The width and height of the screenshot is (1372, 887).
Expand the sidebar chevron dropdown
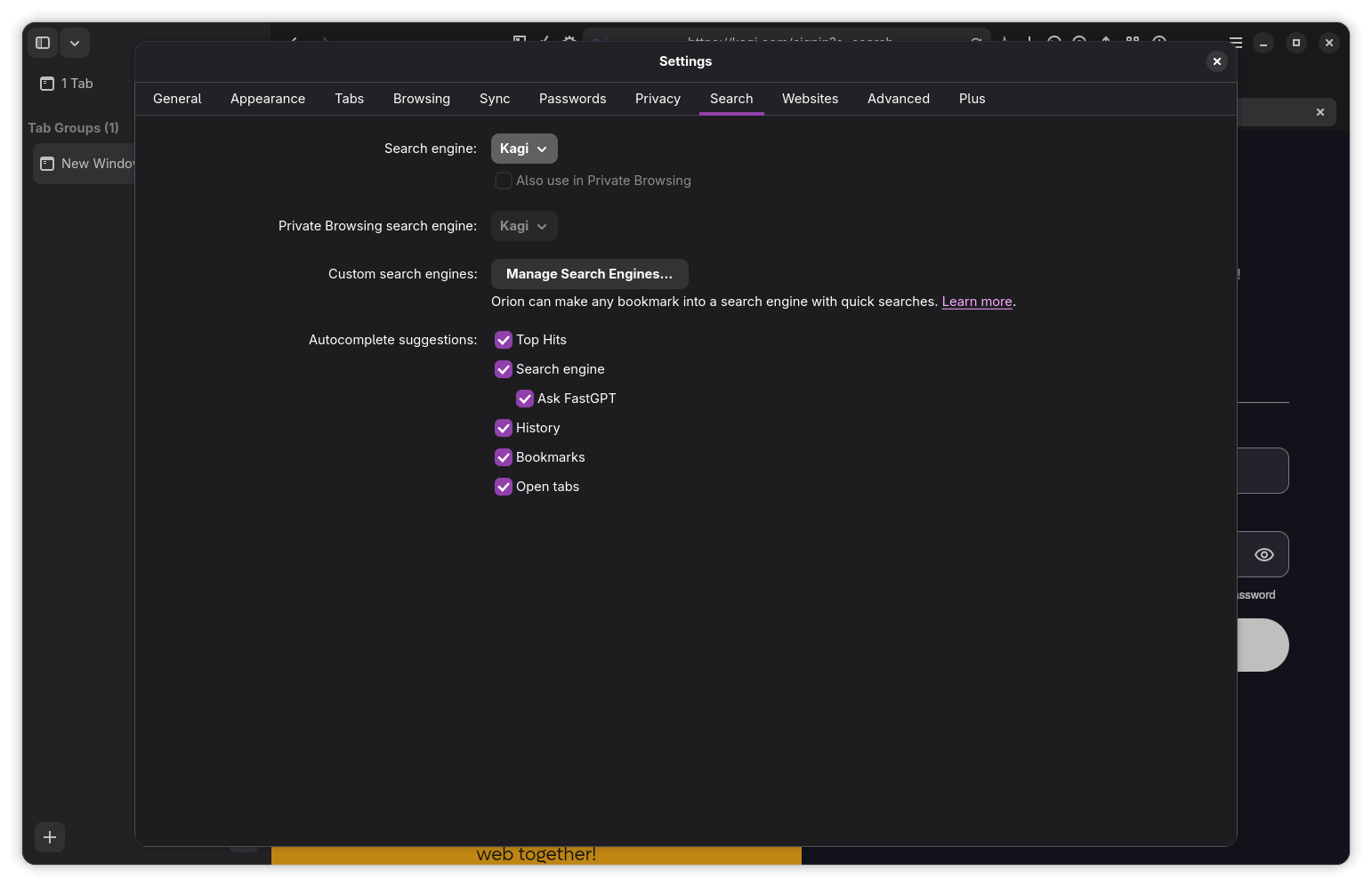[x=75, y=43]
